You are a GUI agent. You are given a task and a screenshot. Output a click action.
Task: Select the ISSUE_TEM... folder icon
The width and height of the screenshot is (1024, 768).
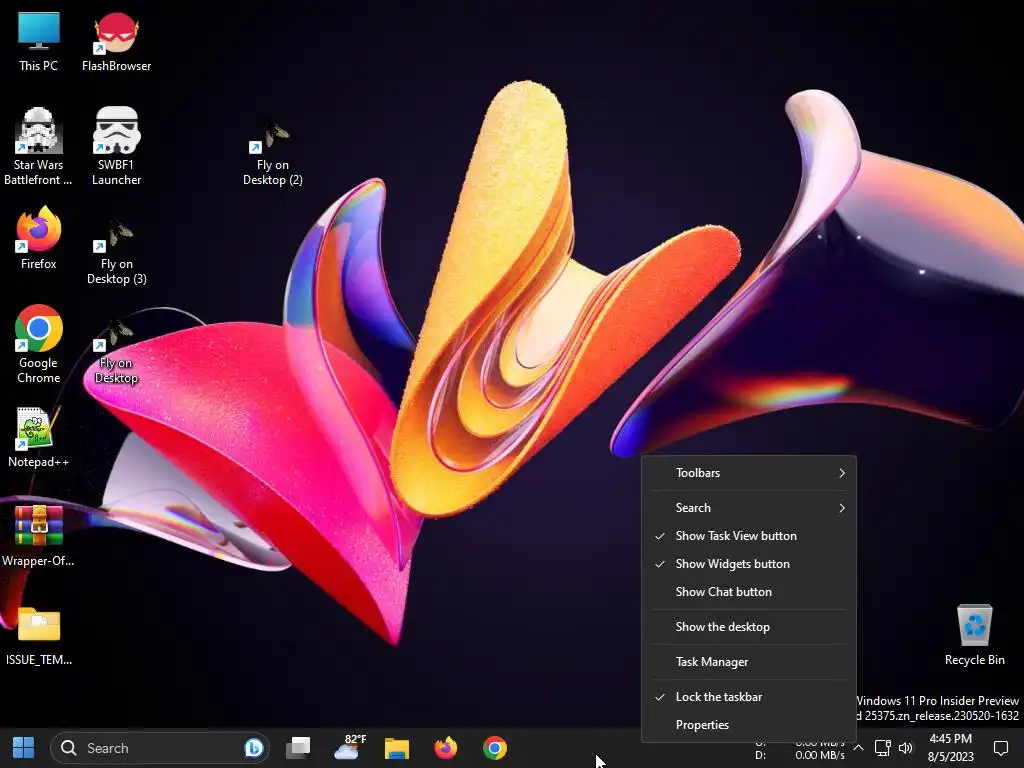(x=39, y=635)
